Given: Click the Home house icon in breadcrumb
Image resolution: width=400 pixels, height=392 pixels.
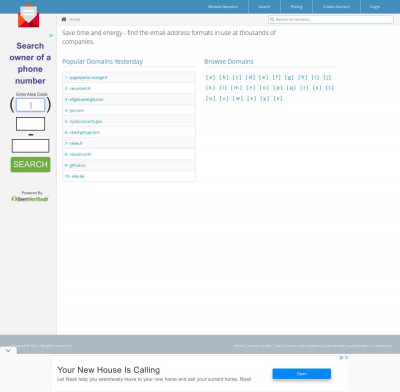Looking at the screenshot, I should pyautogui.click(x=64, y=19).
